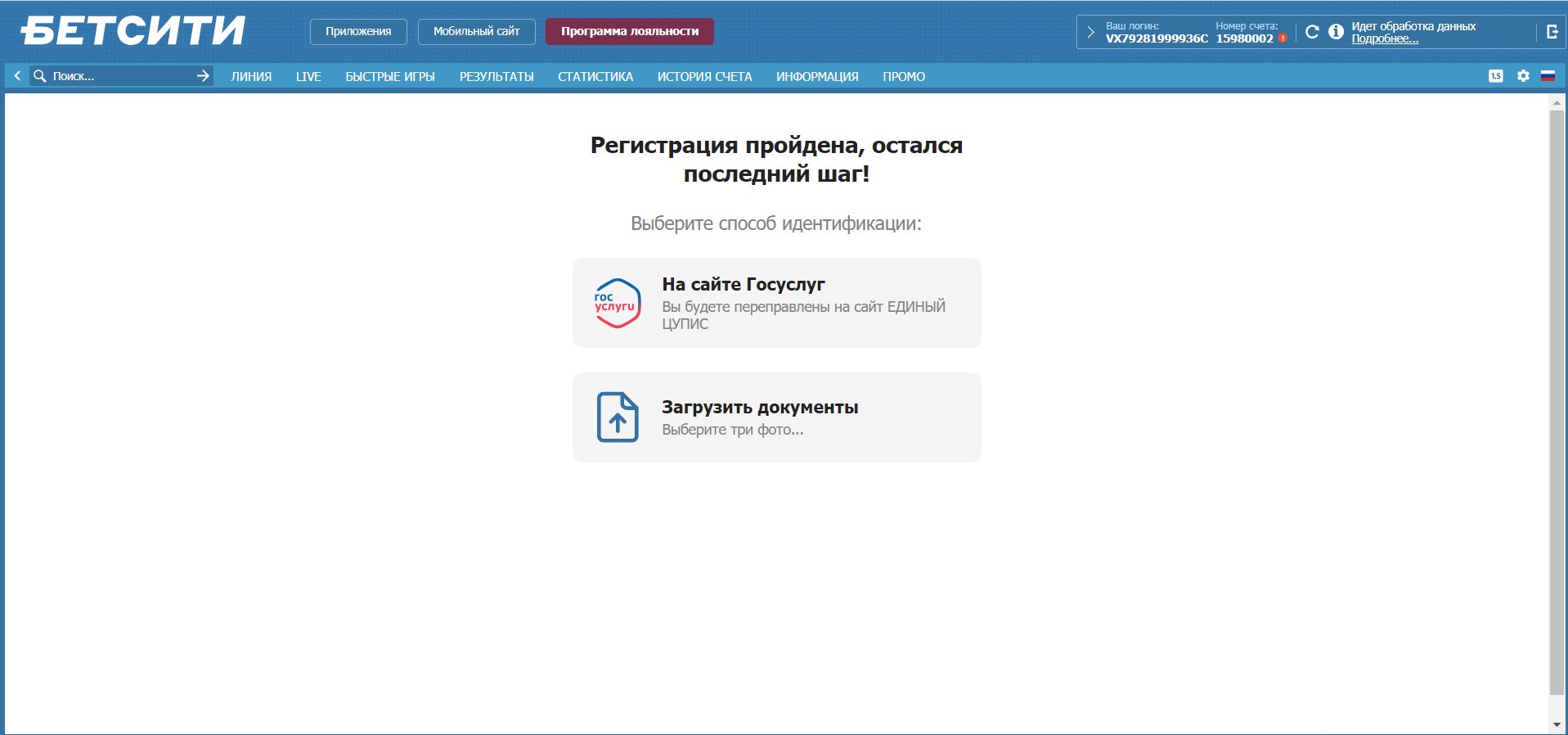Go to ИСТОРИЯ СЧЕТА menu
The height and width of the screenshot is (735, 1568).
tap(704, 77)
